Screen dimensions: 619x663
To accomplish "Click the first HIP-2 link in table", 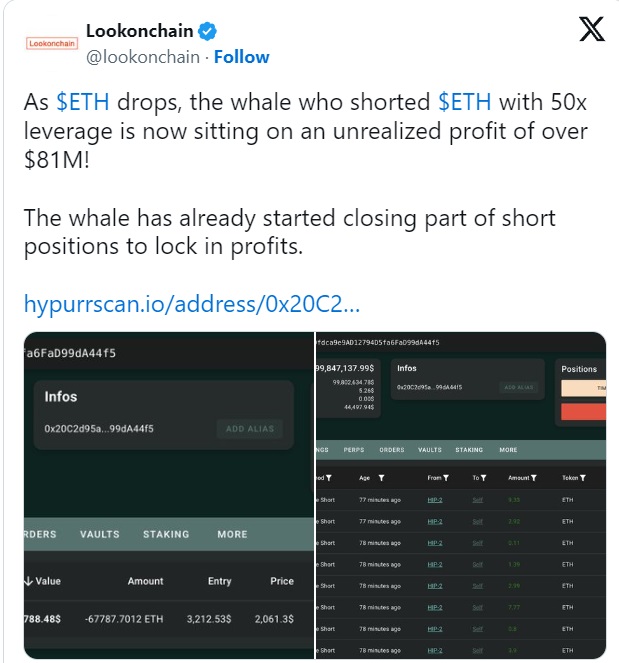I will [435, 500].
